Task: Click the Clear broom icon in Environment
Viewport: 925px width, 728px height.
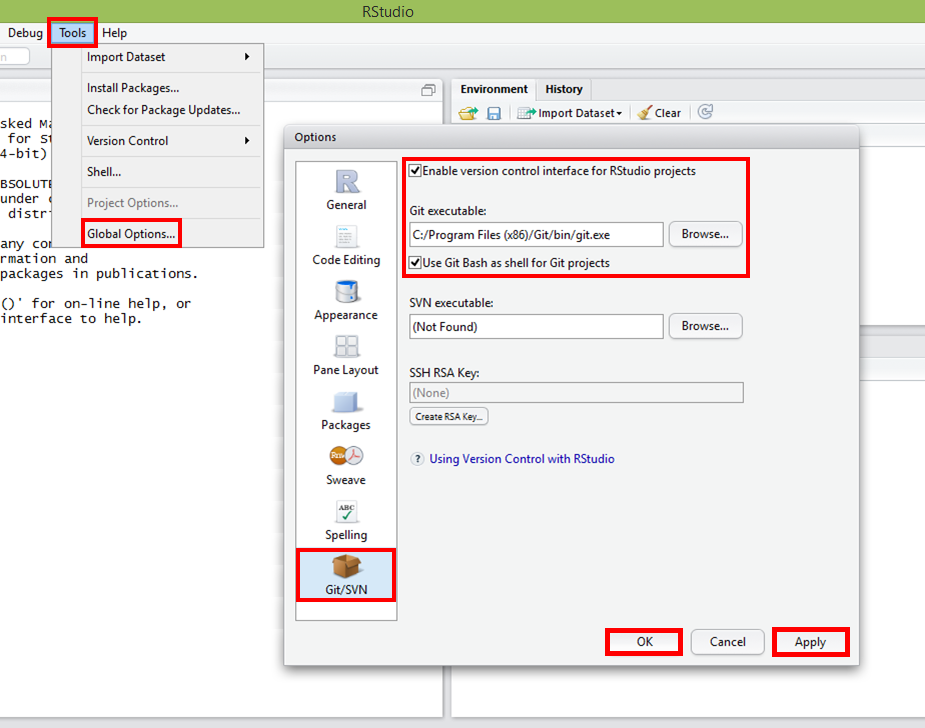Action: 645,113
